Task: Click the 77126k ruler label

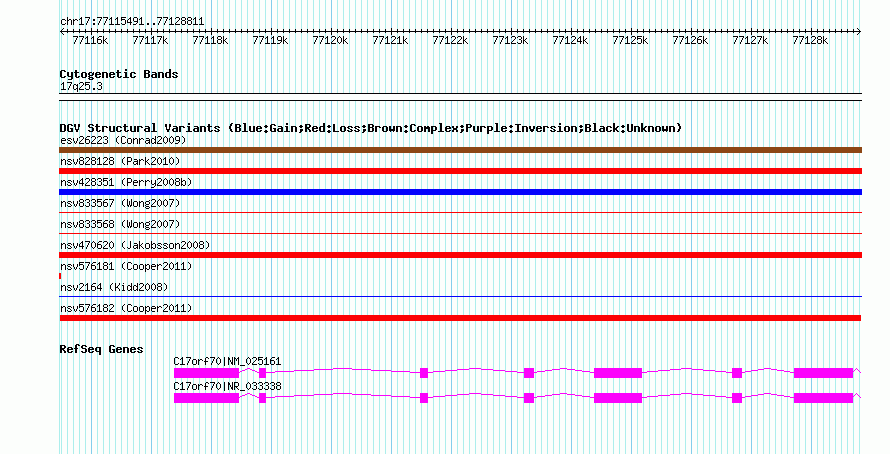Action: click(x=690, y=40)
